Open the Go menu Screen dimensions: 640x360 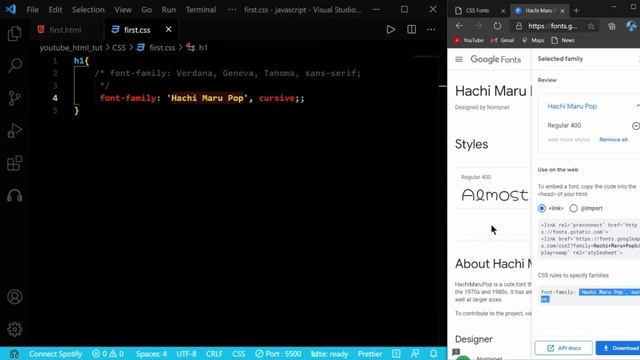click(147, 10)
